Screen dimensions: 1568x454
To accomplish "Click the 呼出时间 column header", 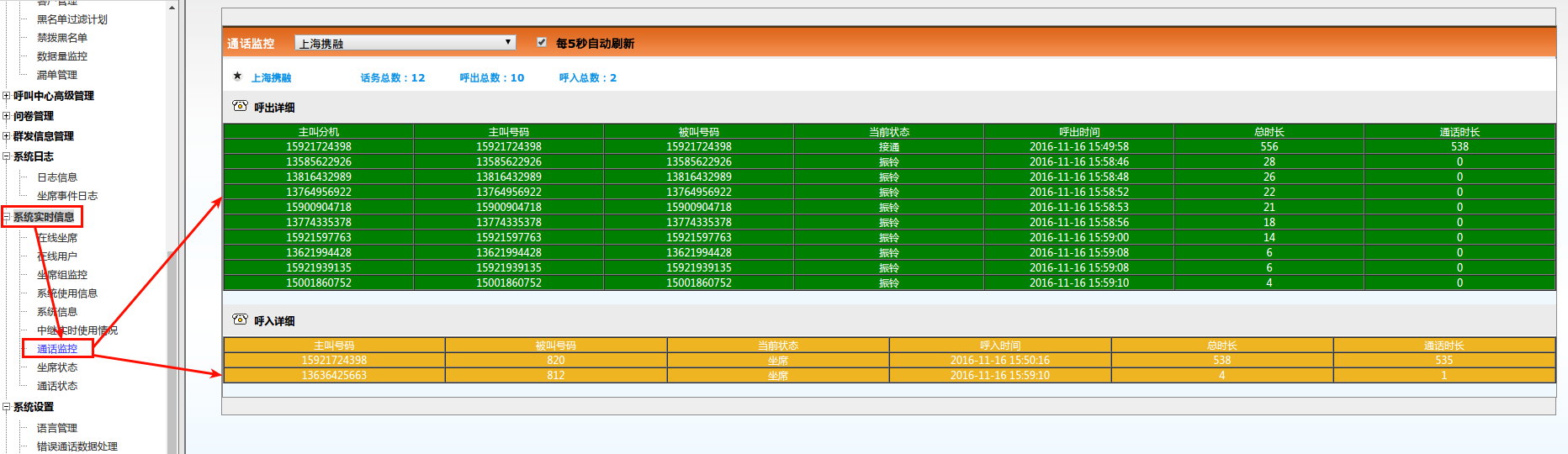I will 1079,132.
